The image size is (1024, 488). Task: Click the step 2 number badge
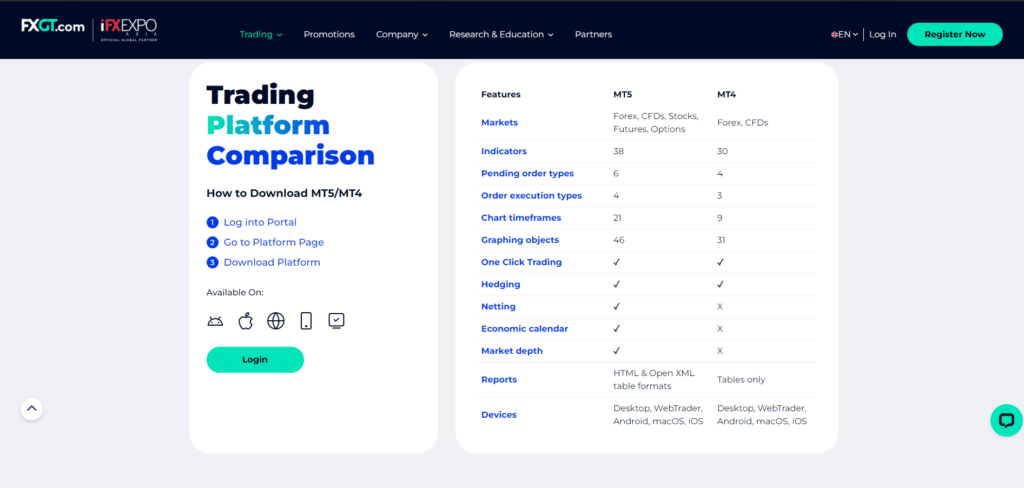212,242
